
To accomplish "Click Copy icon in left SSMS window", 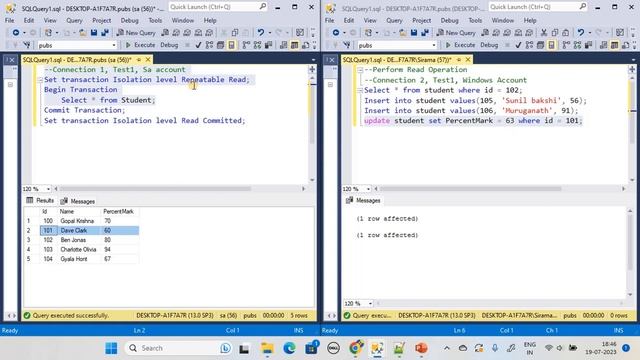I will tap(235, 33).
